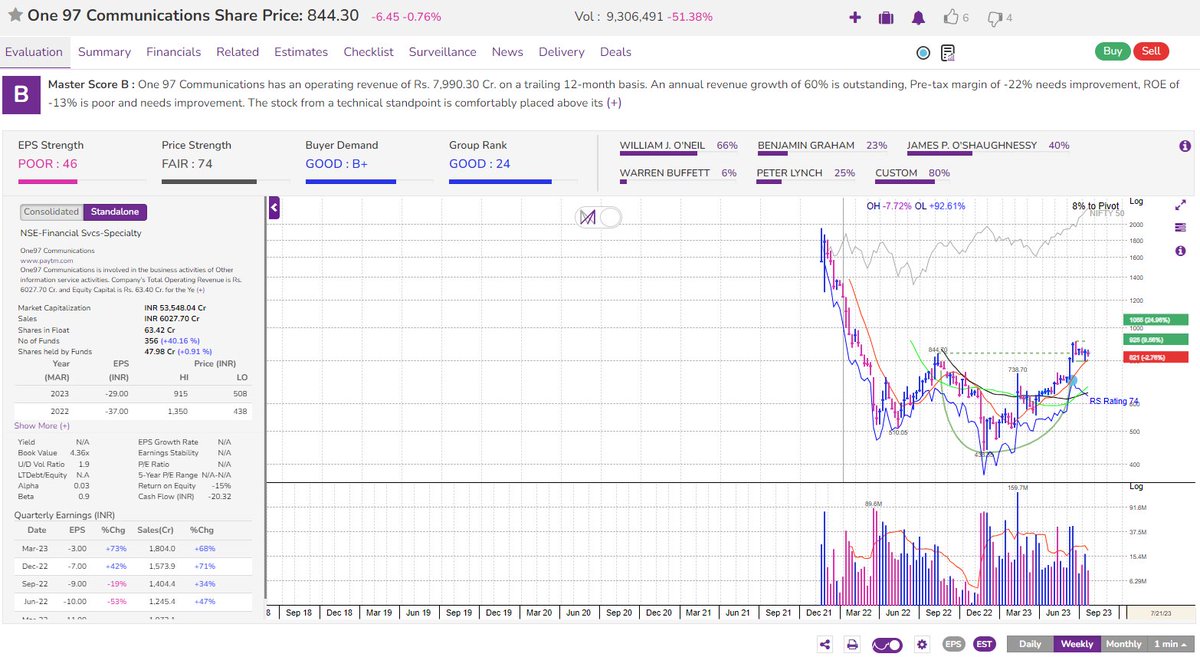This screenshot has width=1200, height=657.
Task: Open the Financials tab
Action: 173,51
